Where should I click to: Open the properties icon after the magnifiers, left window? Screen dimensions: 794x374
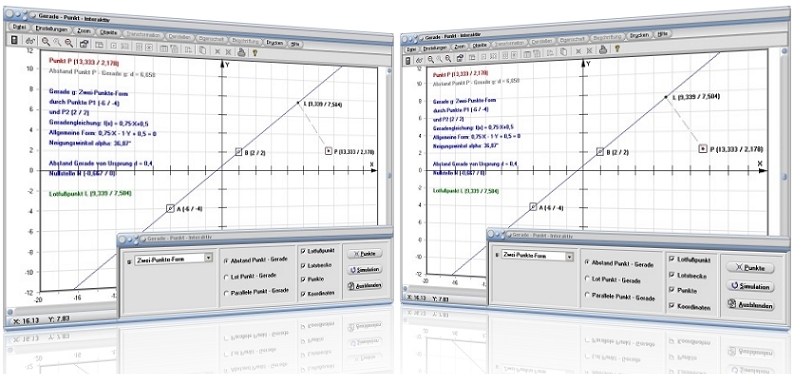pos(84,44)
